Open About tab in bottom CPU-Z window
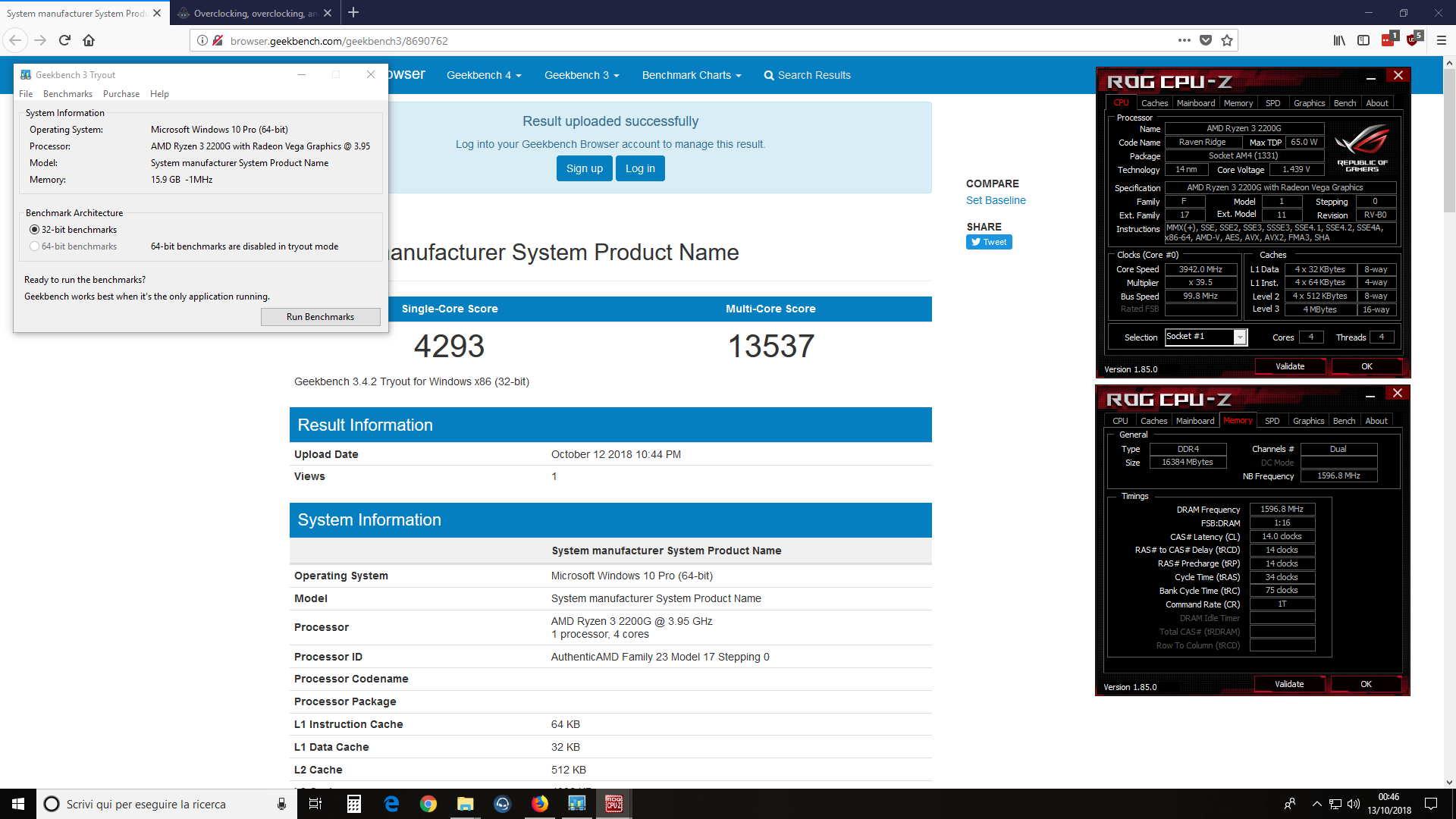This screenshot has width=1456, height=819. click(1376, 421)
